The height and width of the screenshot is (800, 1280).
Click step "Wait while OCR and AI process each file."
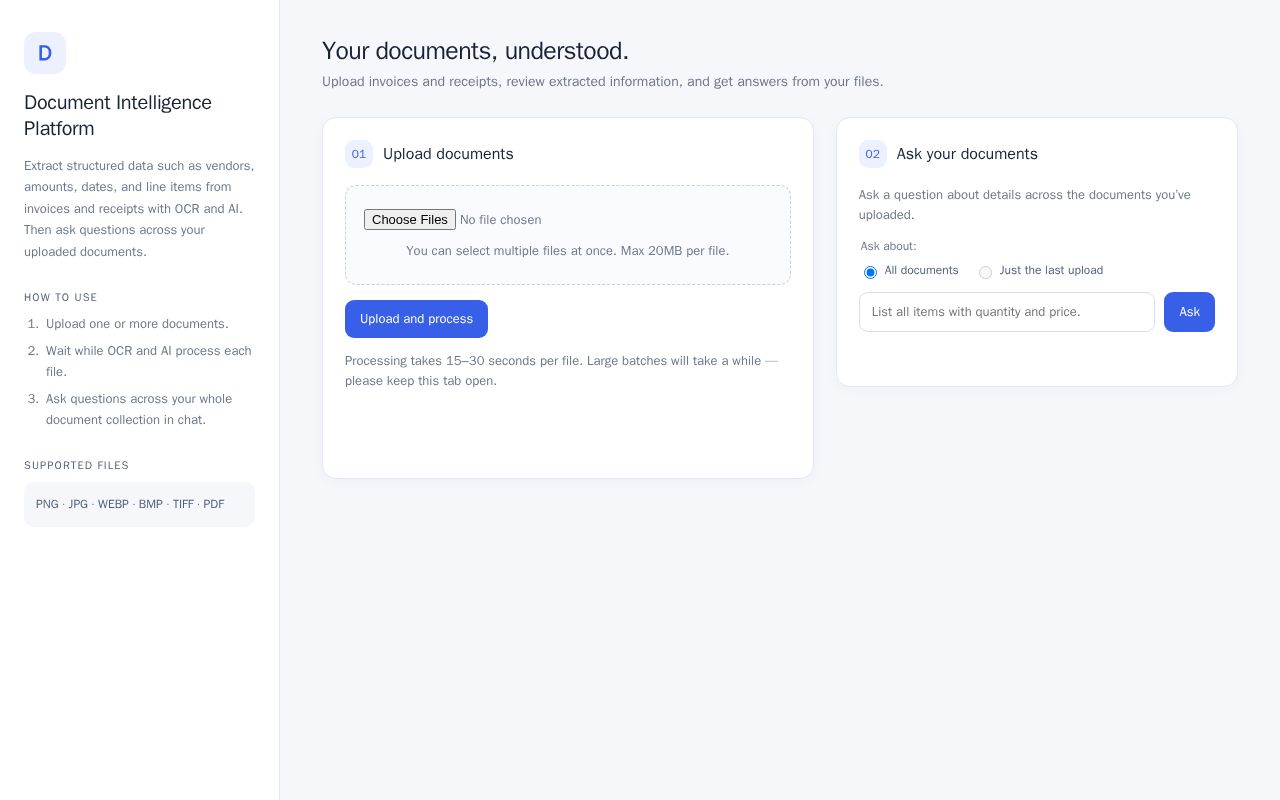tap(149, 361)
